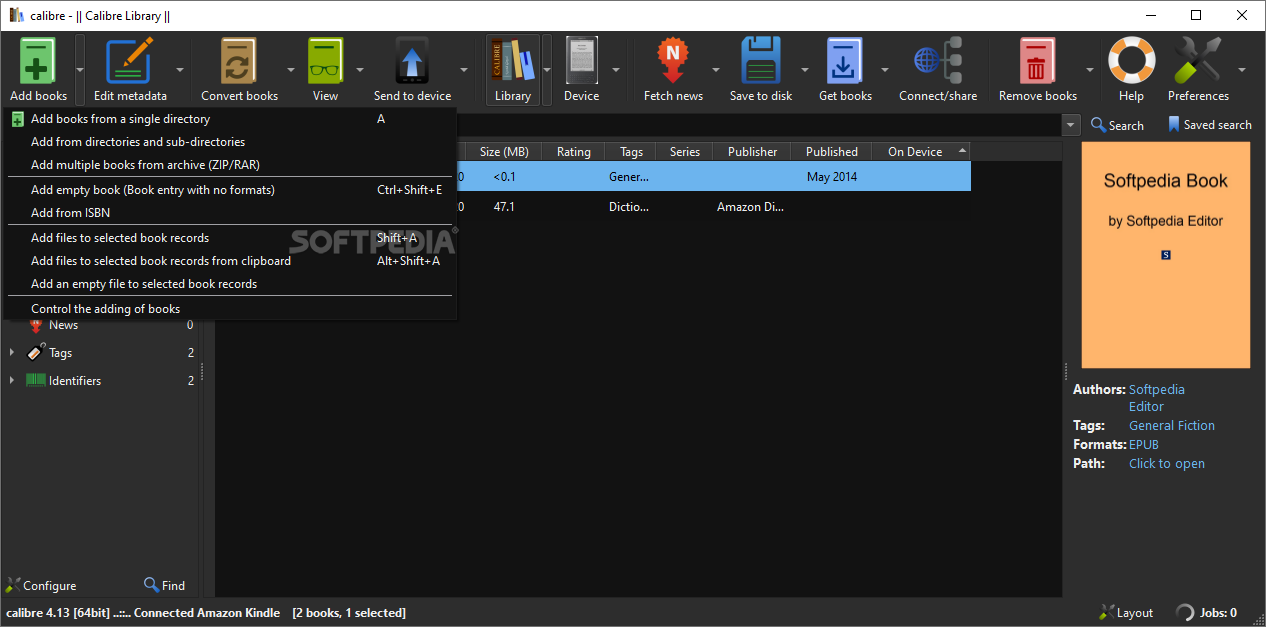The height and width of the screenshot is (627, 1266).
Task: Click Send to device icon
Action: pyautogui.click(x=412, y=61)
